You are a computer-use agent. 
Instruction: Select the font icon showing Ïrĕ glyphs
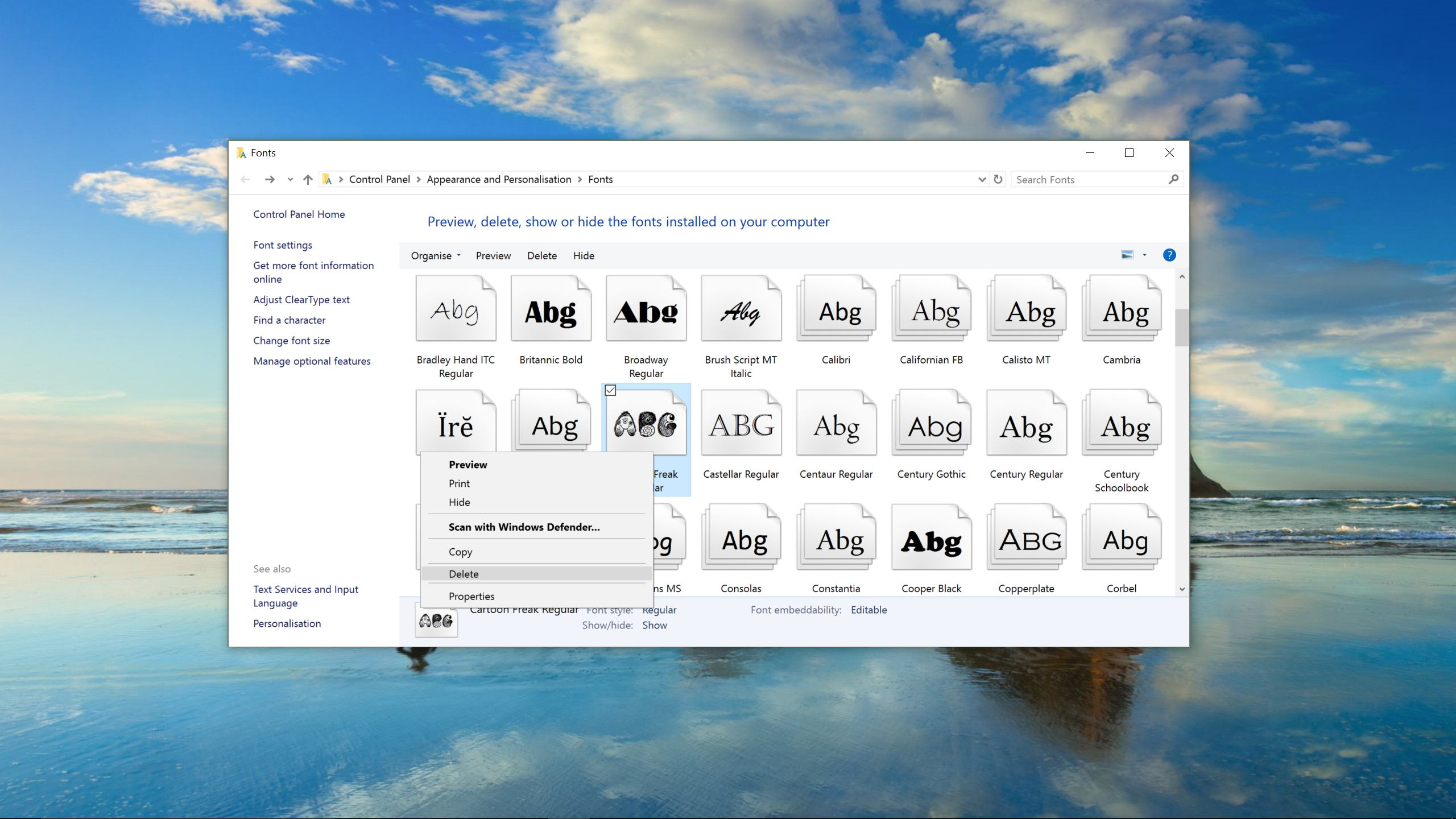pos(456,421)
